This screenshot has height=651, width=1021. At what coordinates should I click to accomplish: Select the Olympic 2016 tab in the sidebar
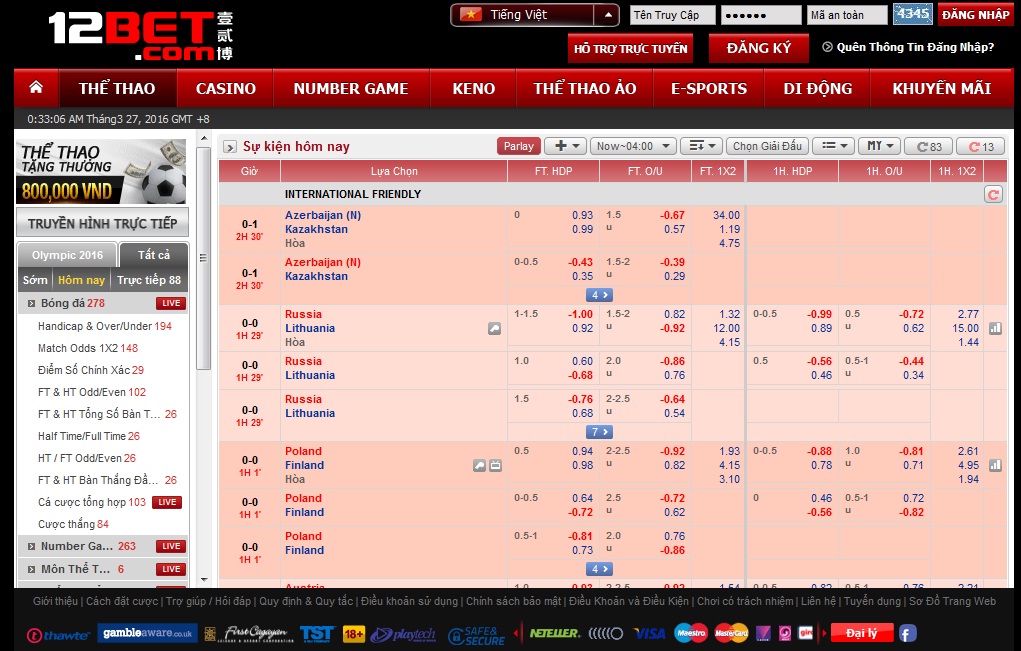point(66,255)
